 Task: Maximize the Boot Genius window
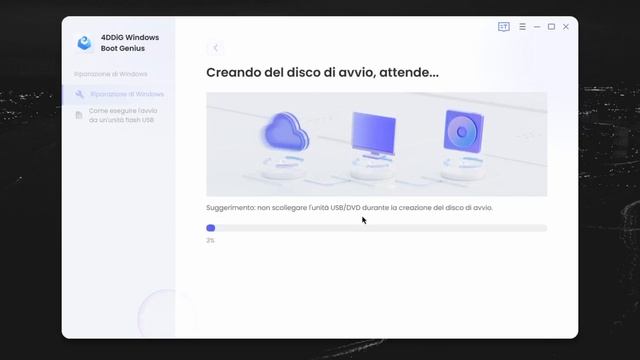[551, 27]
